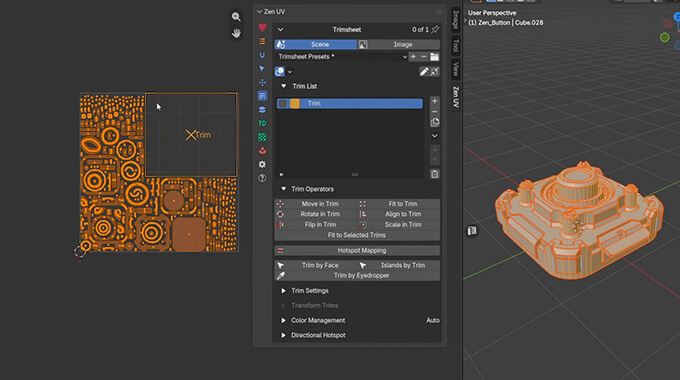Expand the Trim Settings section
Image resolution: width=680 pixels, height=380 pixels.
[x=284, y=291]
